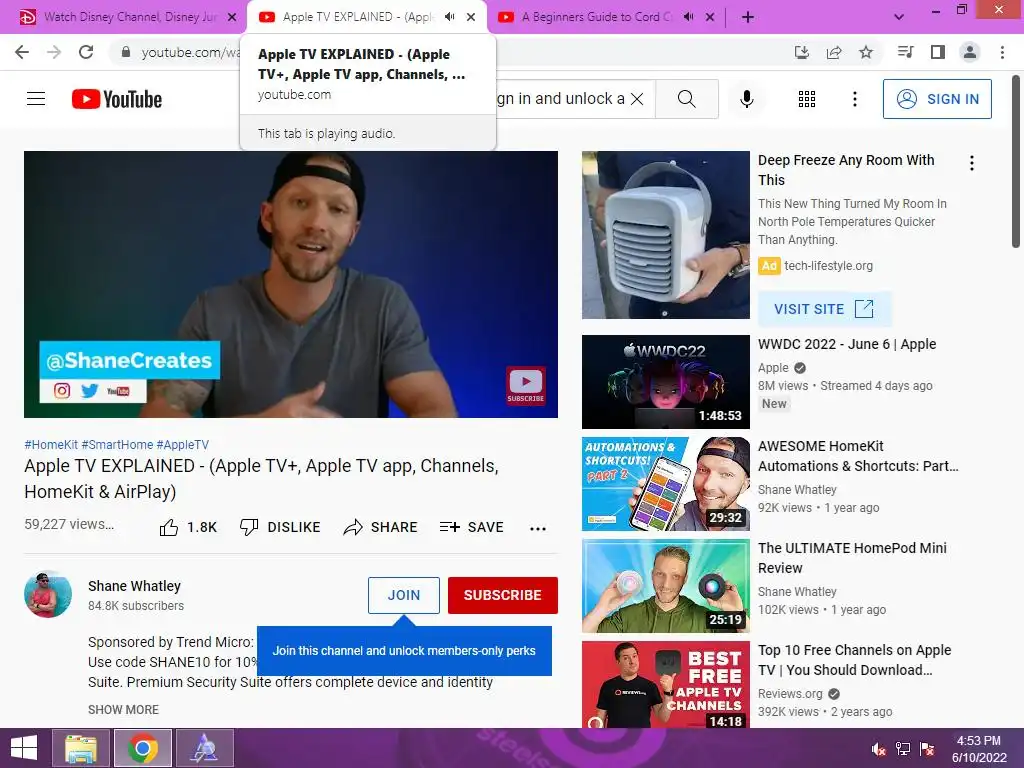Open the Deep Freeze ad thumbnail
1024x768 pixels.
tap(665, 235)
